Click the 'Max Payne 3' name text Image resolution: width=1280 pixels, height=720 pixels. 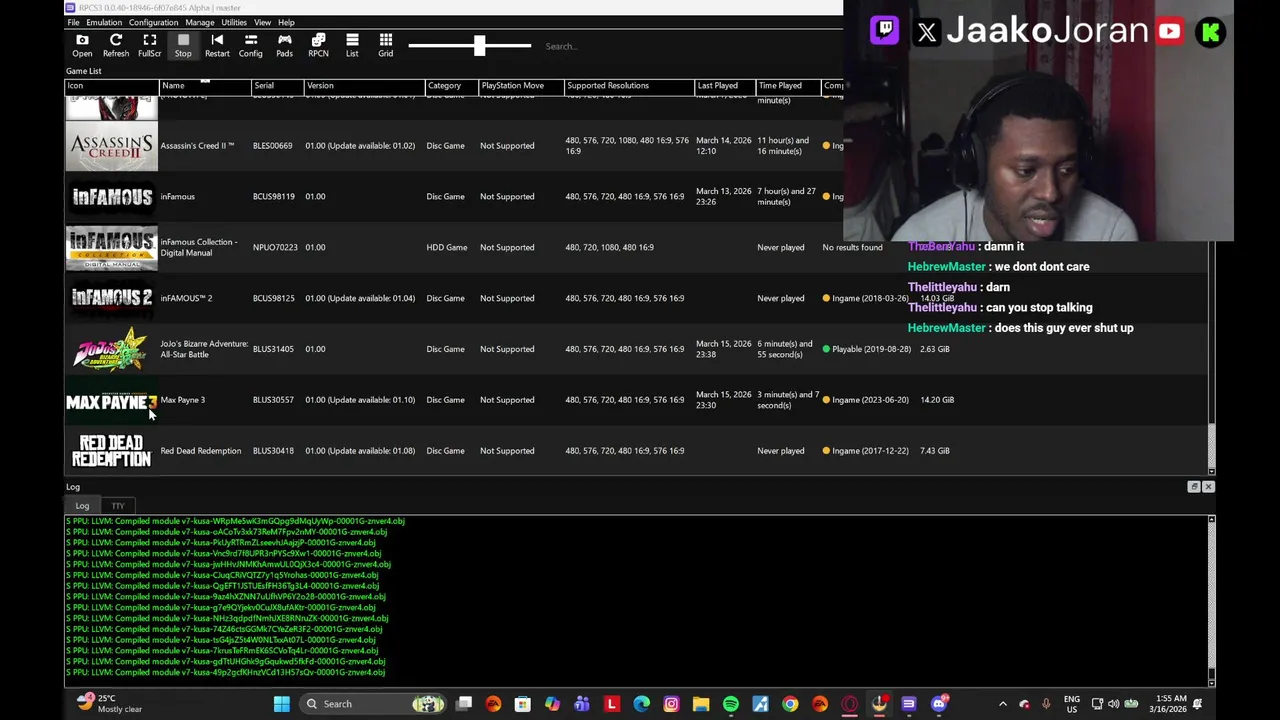click(183, 400)
